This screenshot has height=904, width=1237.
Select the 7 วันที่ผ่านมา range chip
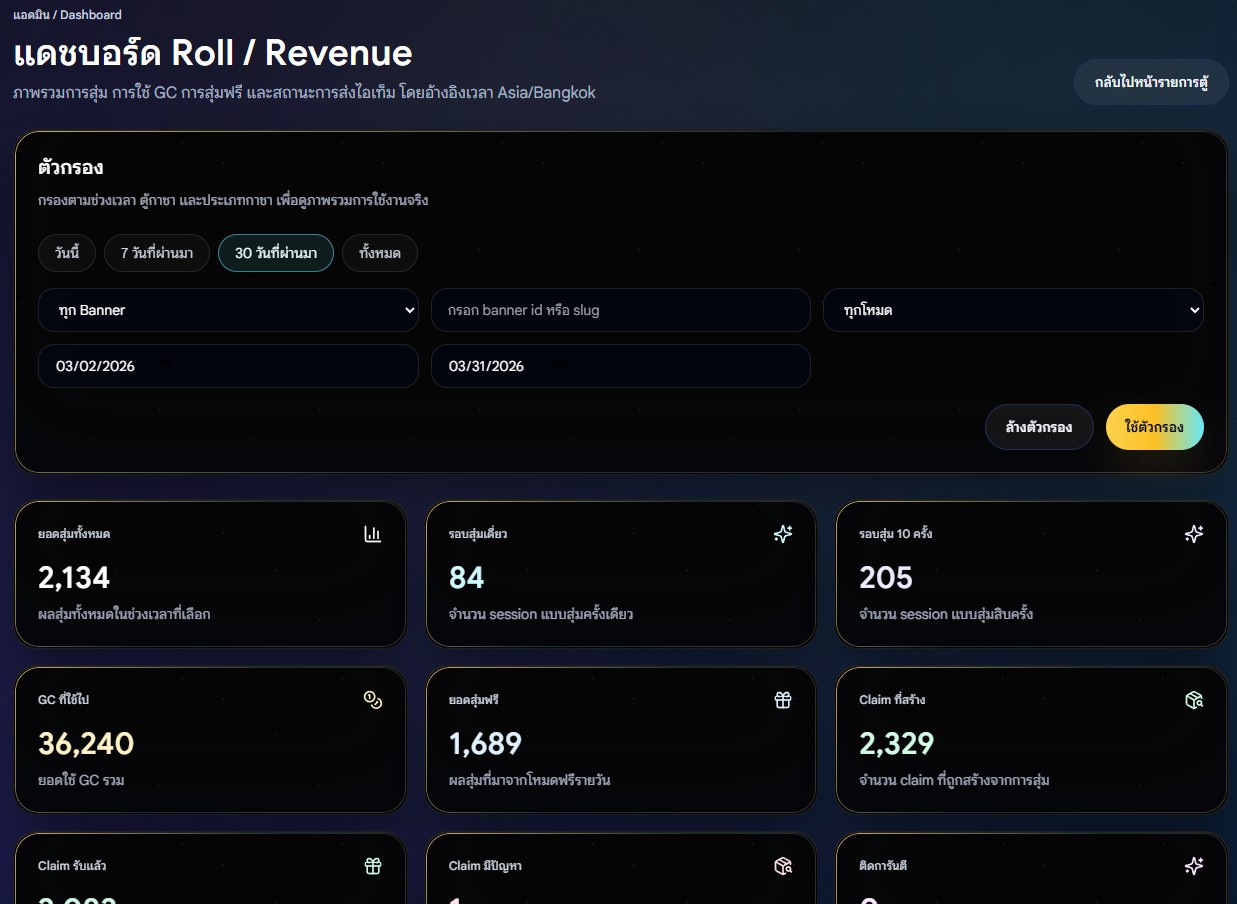point(157,253)
